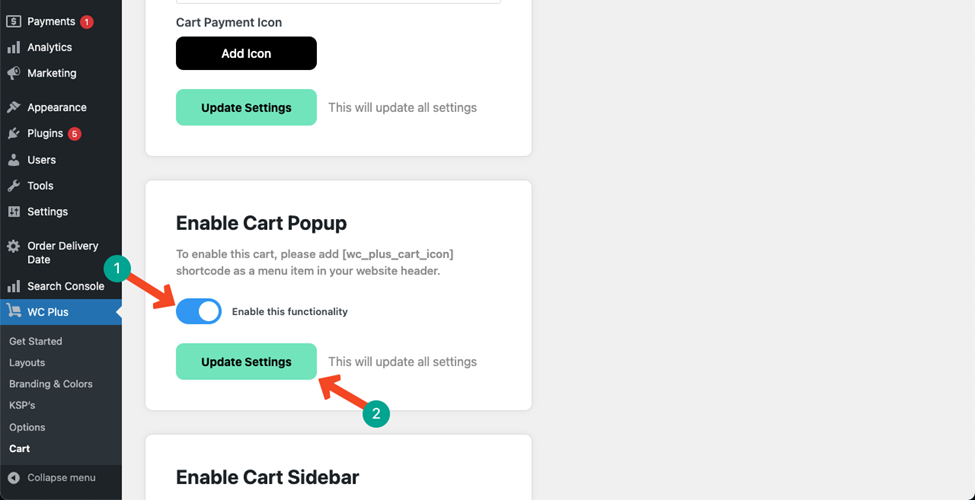This screenshot has width=975, height=500.
Task: Click Update Settings under Cart Popup
Action: point(246,361)
